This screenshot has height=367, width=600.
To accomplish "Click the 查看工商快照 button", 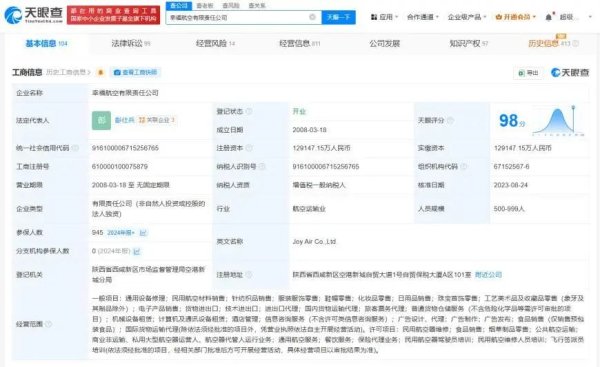I will [x=135, y=72].
